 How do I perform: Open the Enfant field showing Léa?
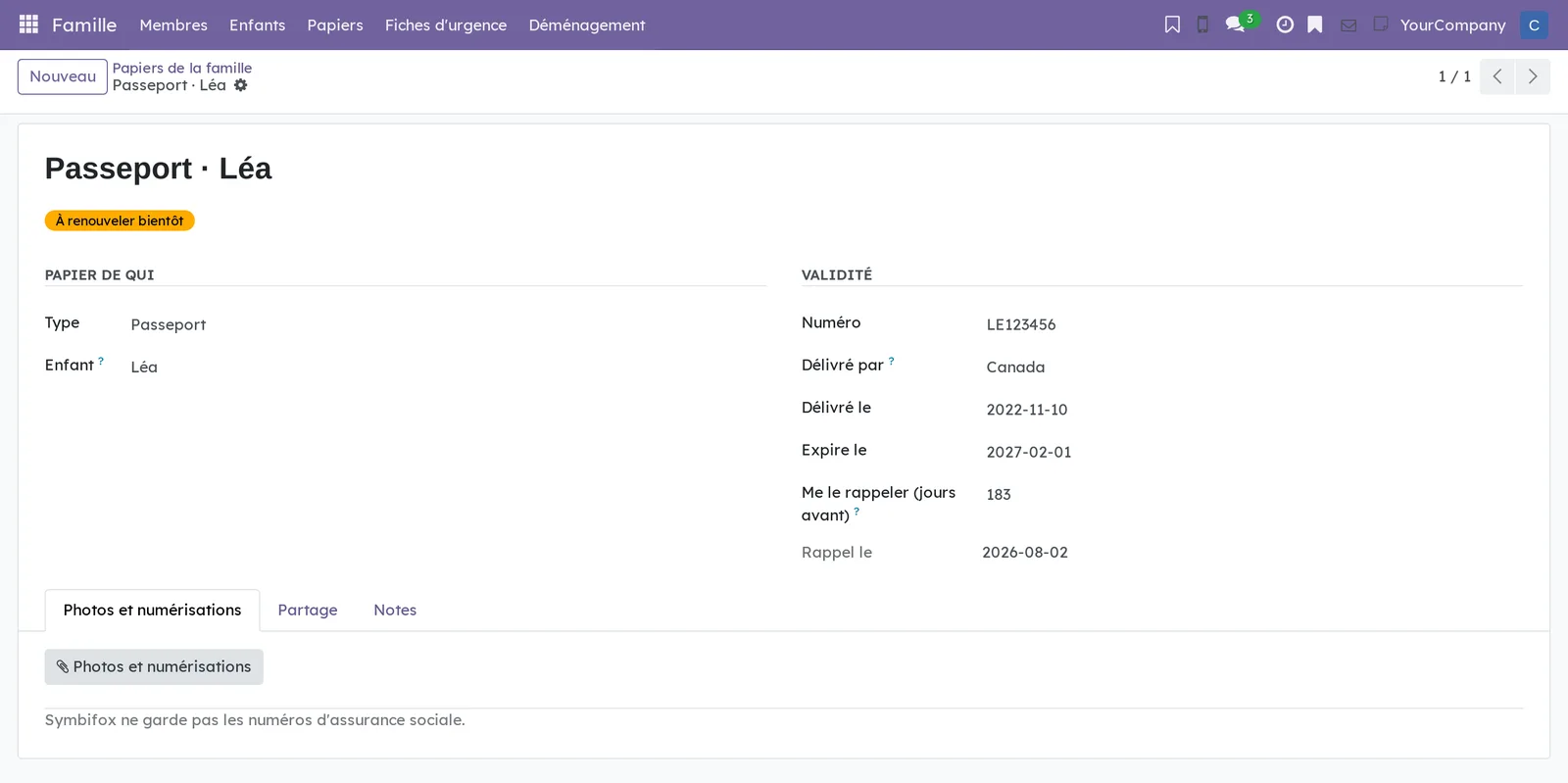[x=448, y=367]
